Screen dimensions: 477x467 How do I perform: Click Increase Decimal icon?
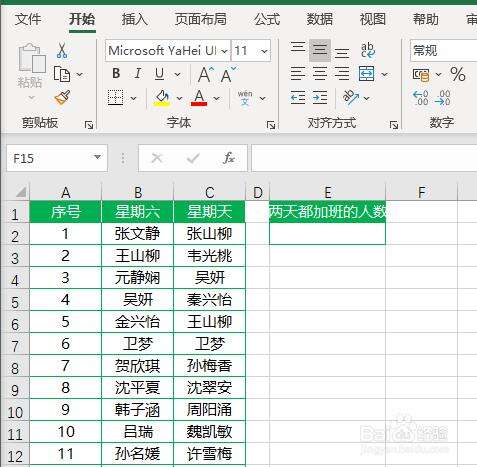tap(421, 98)
